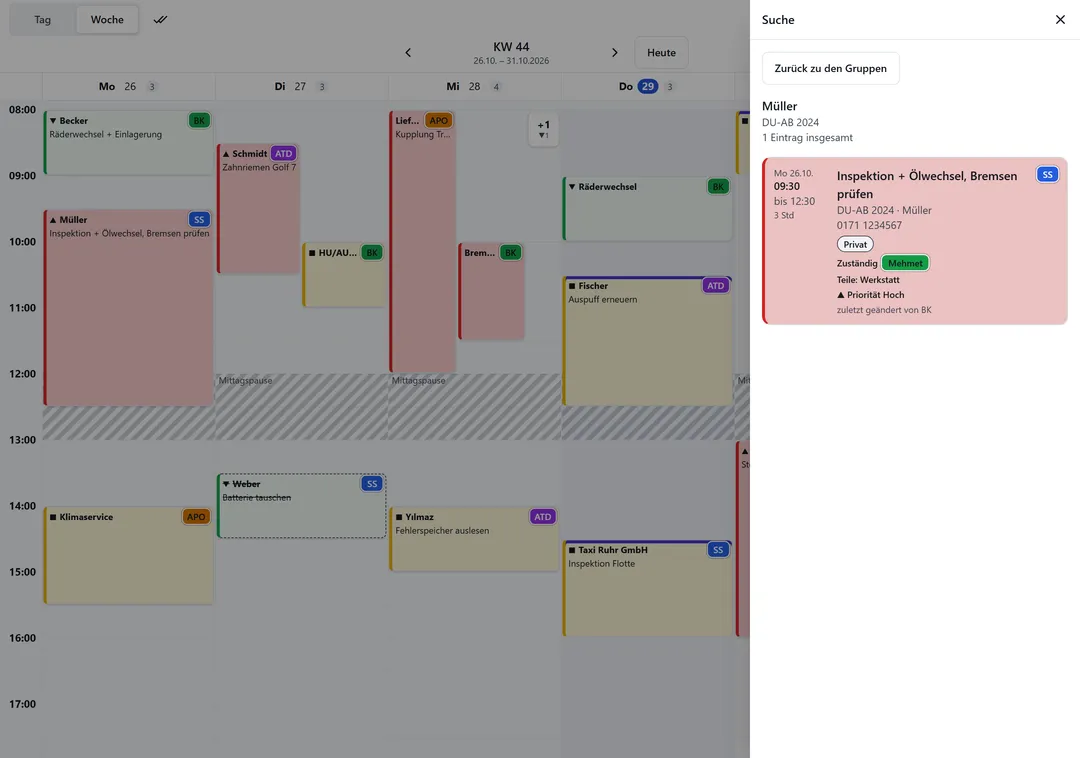The image size is (1080, 758).
Task: Select the Mi 28 day header
Action: tap(474, 87)
